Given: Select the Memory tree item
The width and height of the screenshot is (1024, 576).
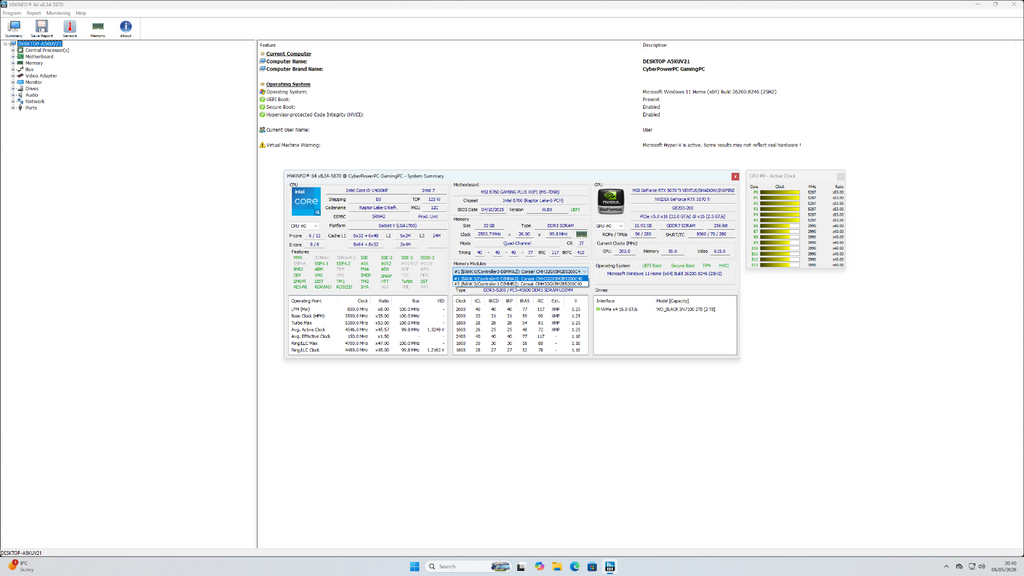Looking at the screenshot, I should click(34, 63).
